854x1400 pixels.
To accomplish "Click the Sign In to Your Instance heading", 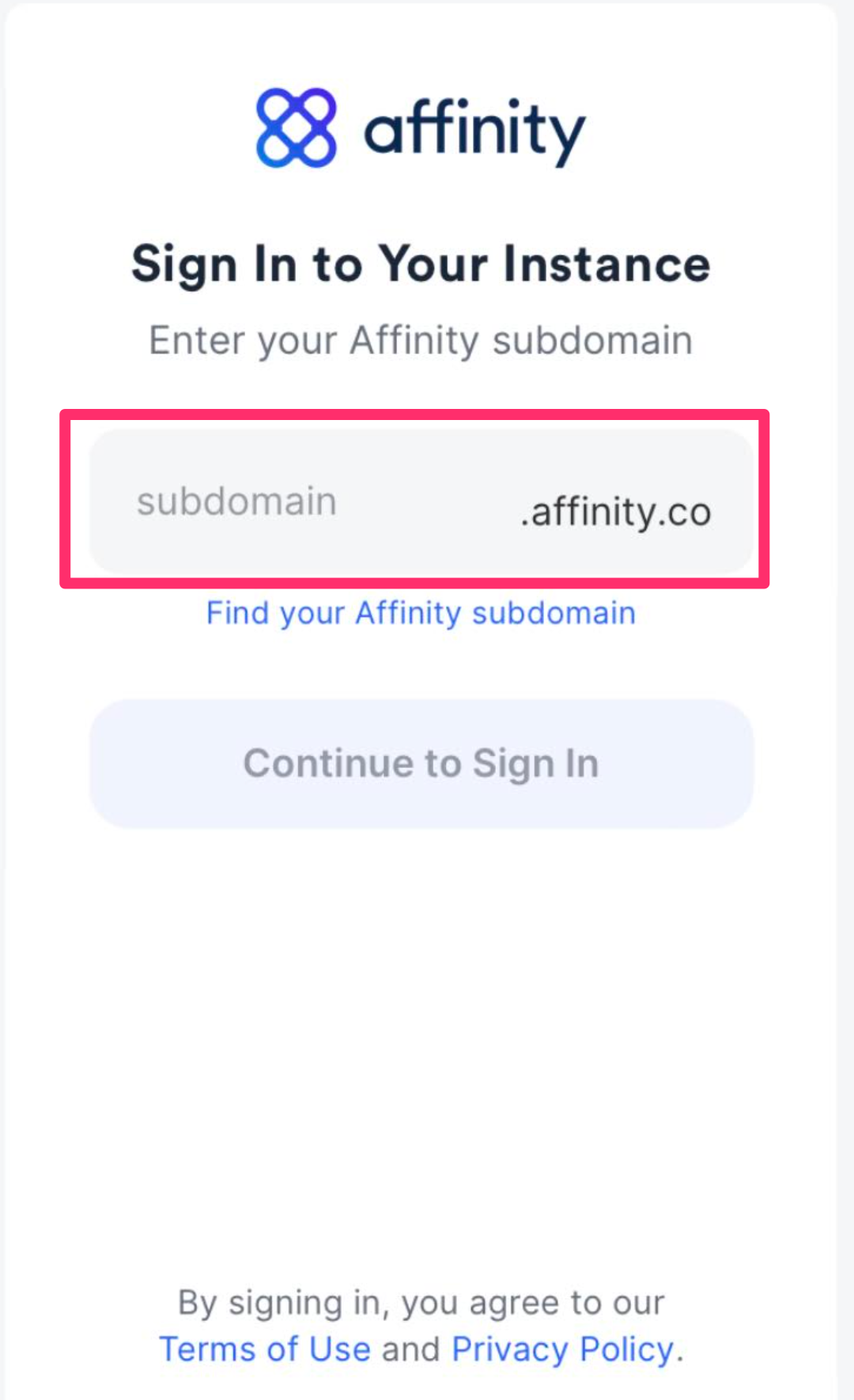I will 421,263.
